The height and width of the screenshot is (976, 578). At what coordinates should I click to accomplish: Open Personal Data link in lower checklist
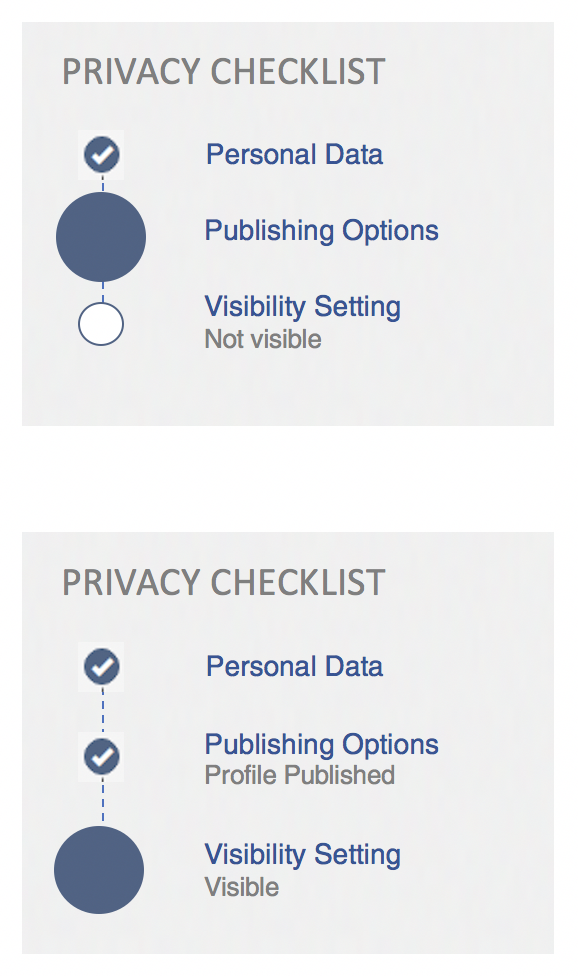pos(294,666)
